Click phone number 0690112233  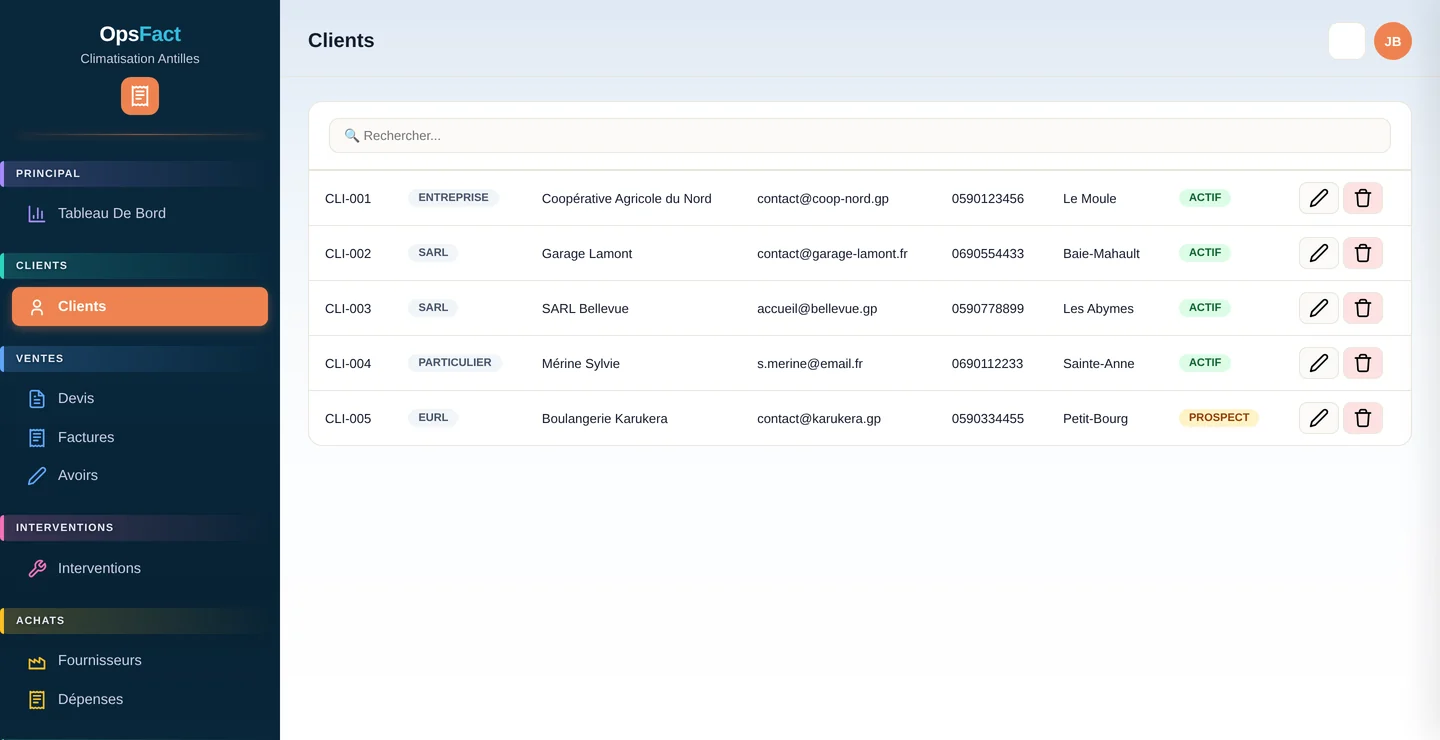tap(987, 364)
